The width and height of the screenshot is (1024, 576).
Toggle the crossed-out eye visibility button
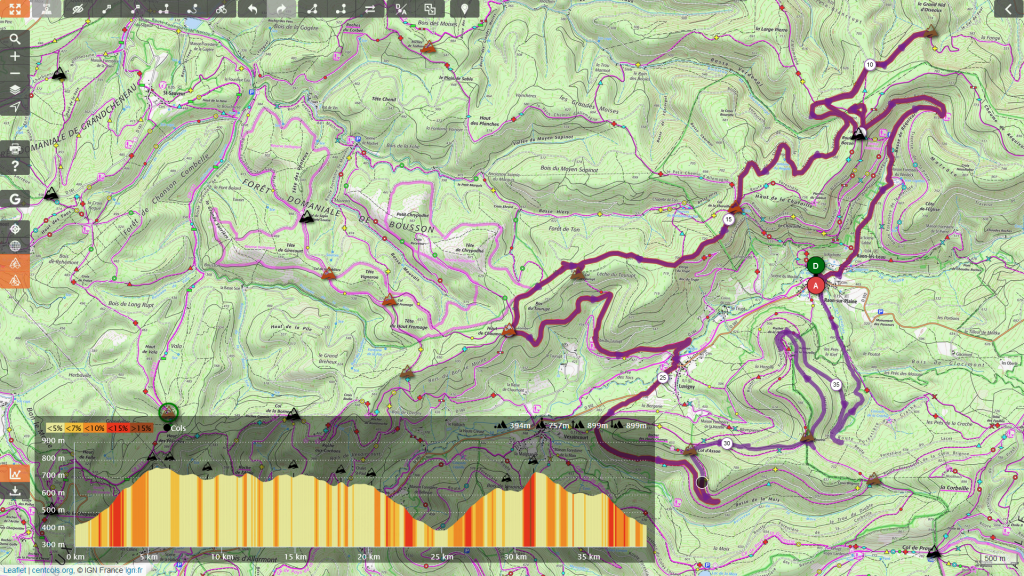(x=79, y=9)
